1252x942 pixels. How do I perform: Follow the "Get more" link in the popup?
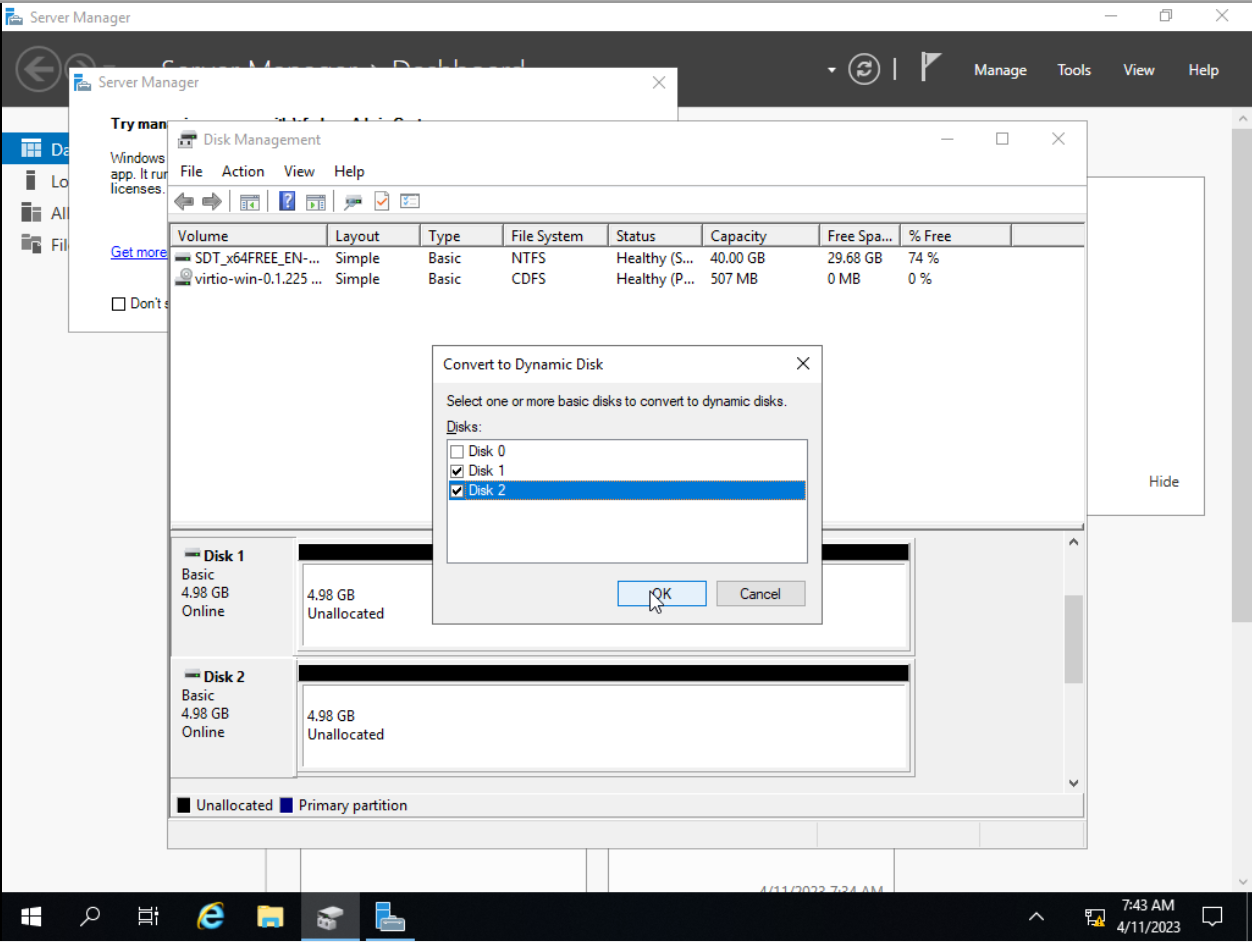coord(138,252)
